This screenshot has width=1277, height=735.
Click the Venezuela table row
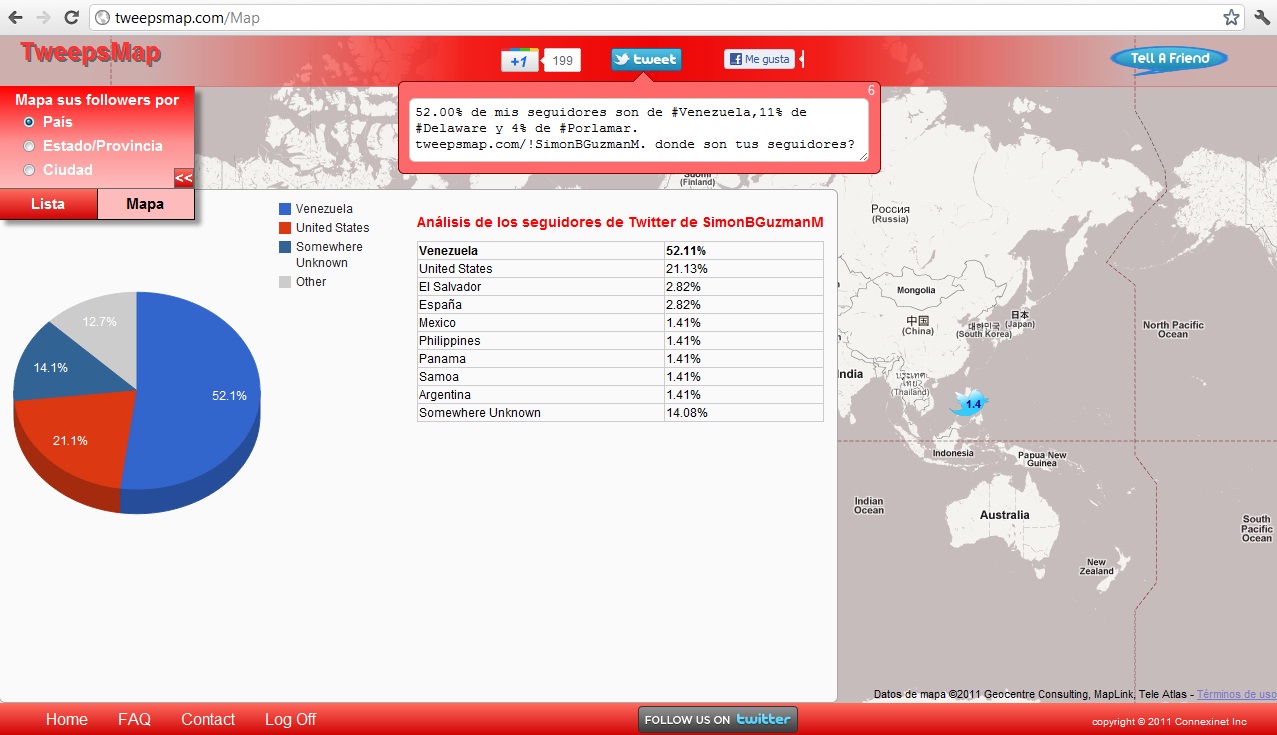[620, 251]
